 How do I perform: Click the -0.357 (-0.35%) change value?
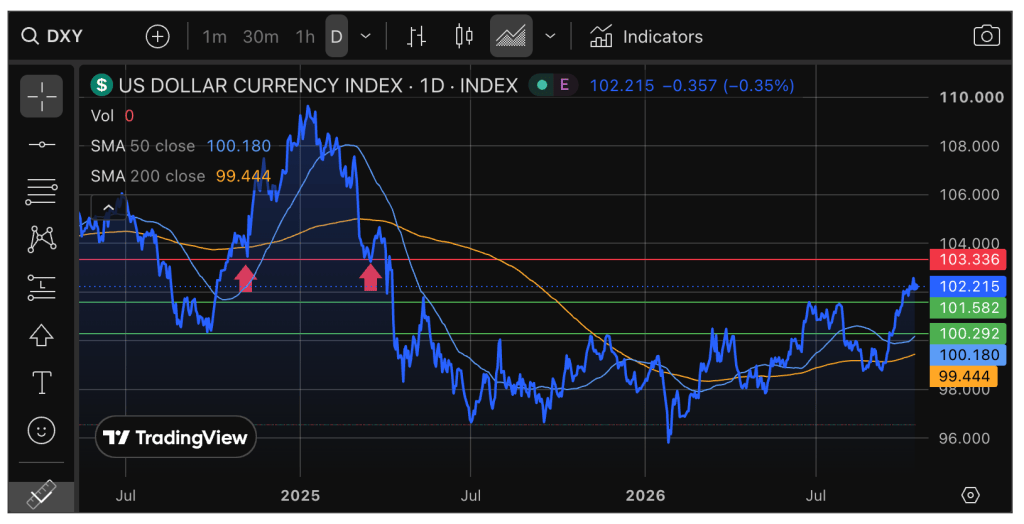pos(729,86)
